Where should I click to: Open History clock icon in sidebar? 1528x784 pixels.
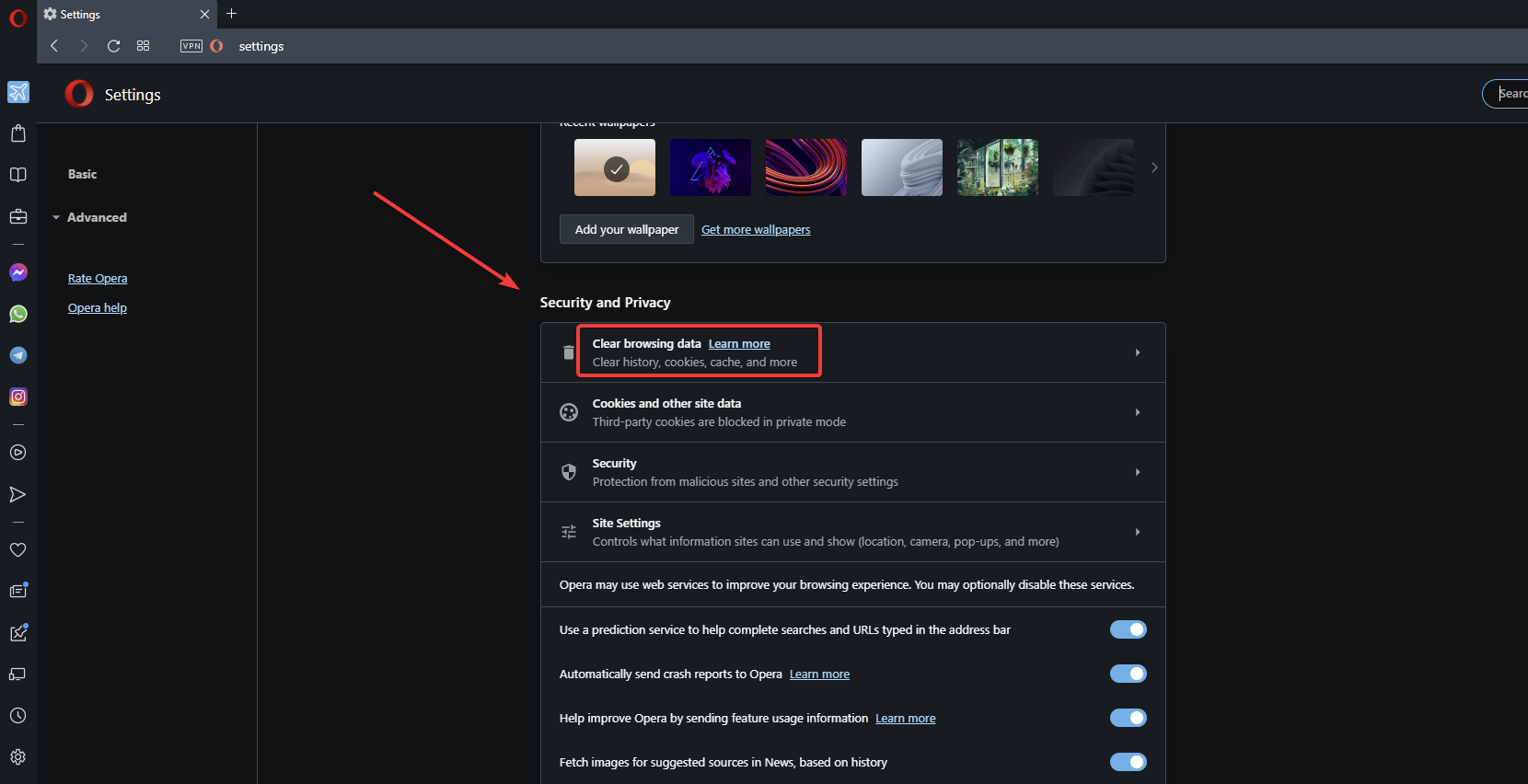click(18, 716)
